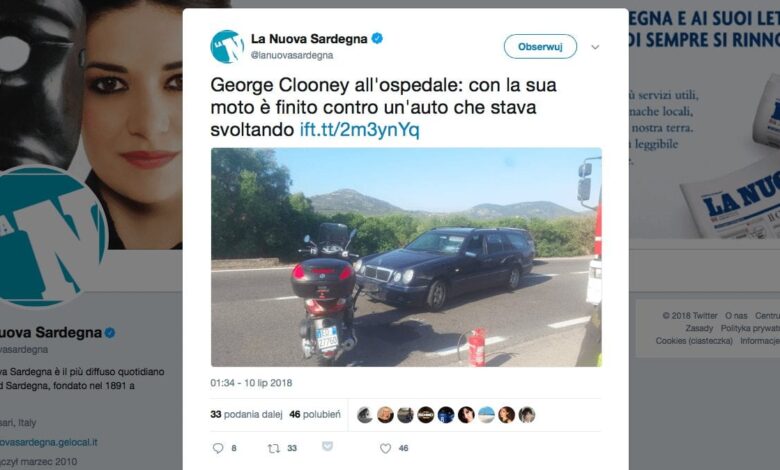Open the lanuovasardegna.gelocal.it profile link

click(x=49, y=442)
